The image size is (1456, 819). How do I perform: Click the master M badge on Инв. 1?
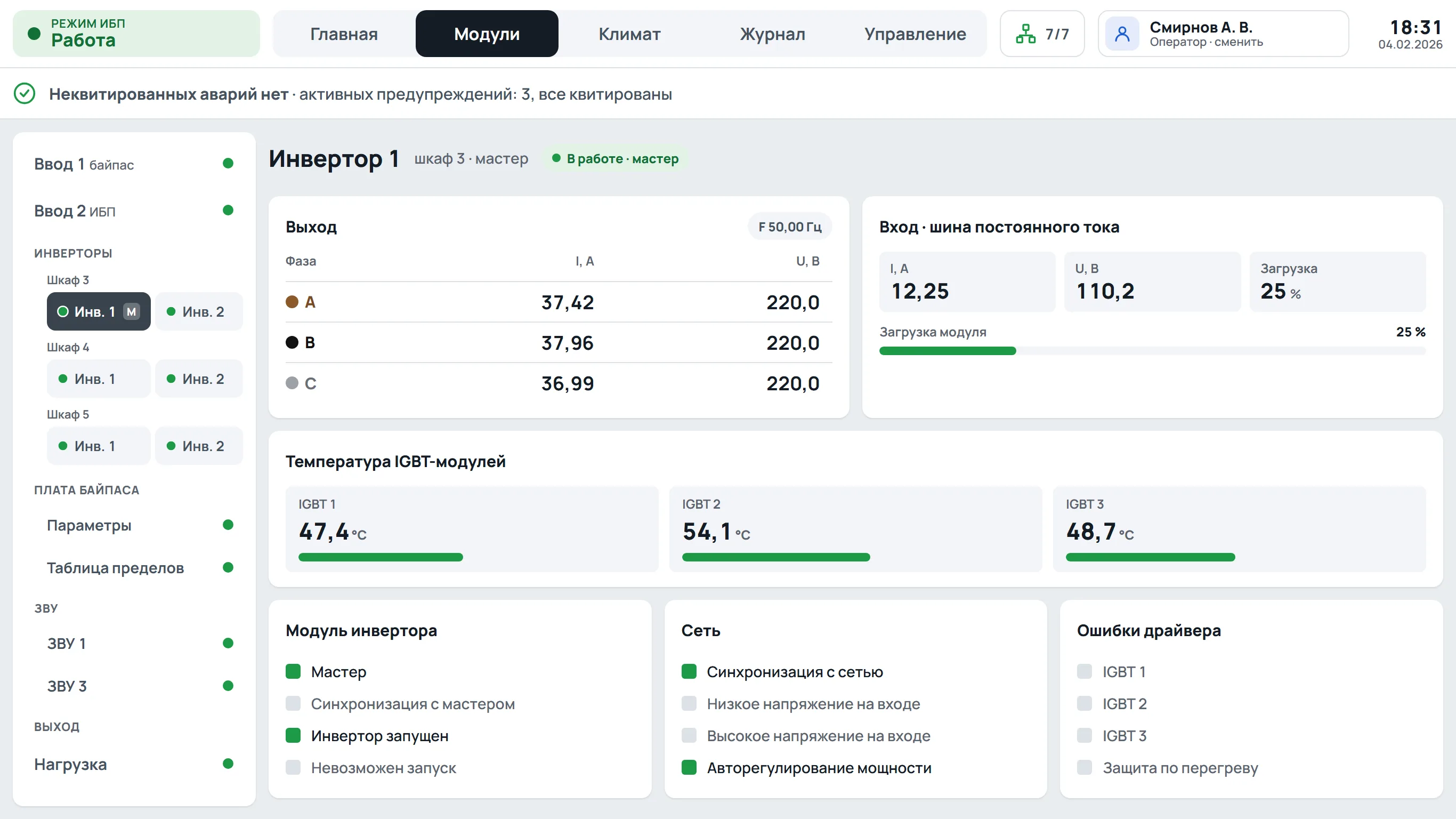coord(131,311)
